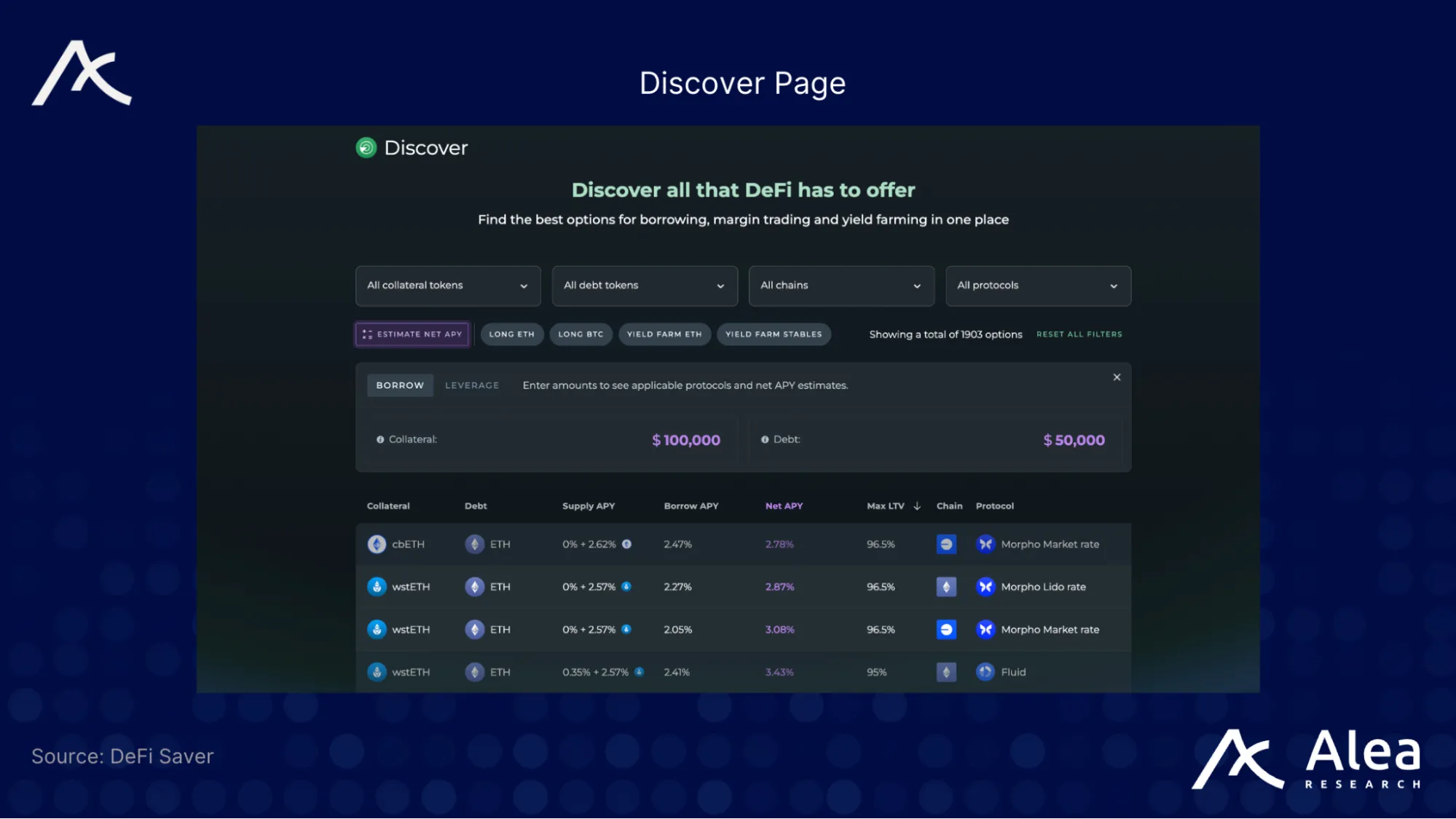Screen dimensions: 1456x819
Task: Open the All collateral tokens dropdown
Action: tap(447, 286)
